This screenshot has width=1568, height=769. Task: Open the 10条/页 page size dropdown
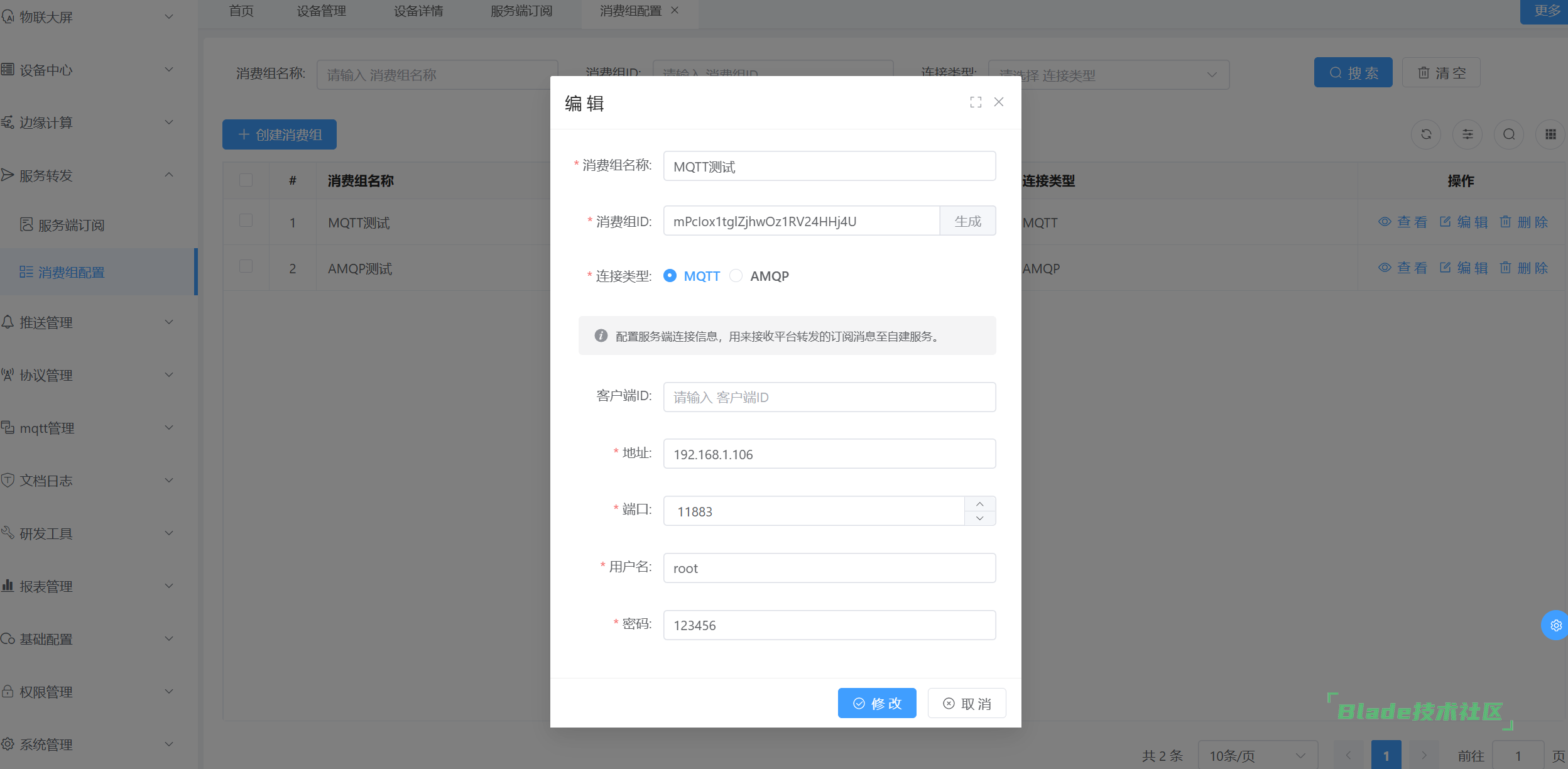coord(1256,755)
